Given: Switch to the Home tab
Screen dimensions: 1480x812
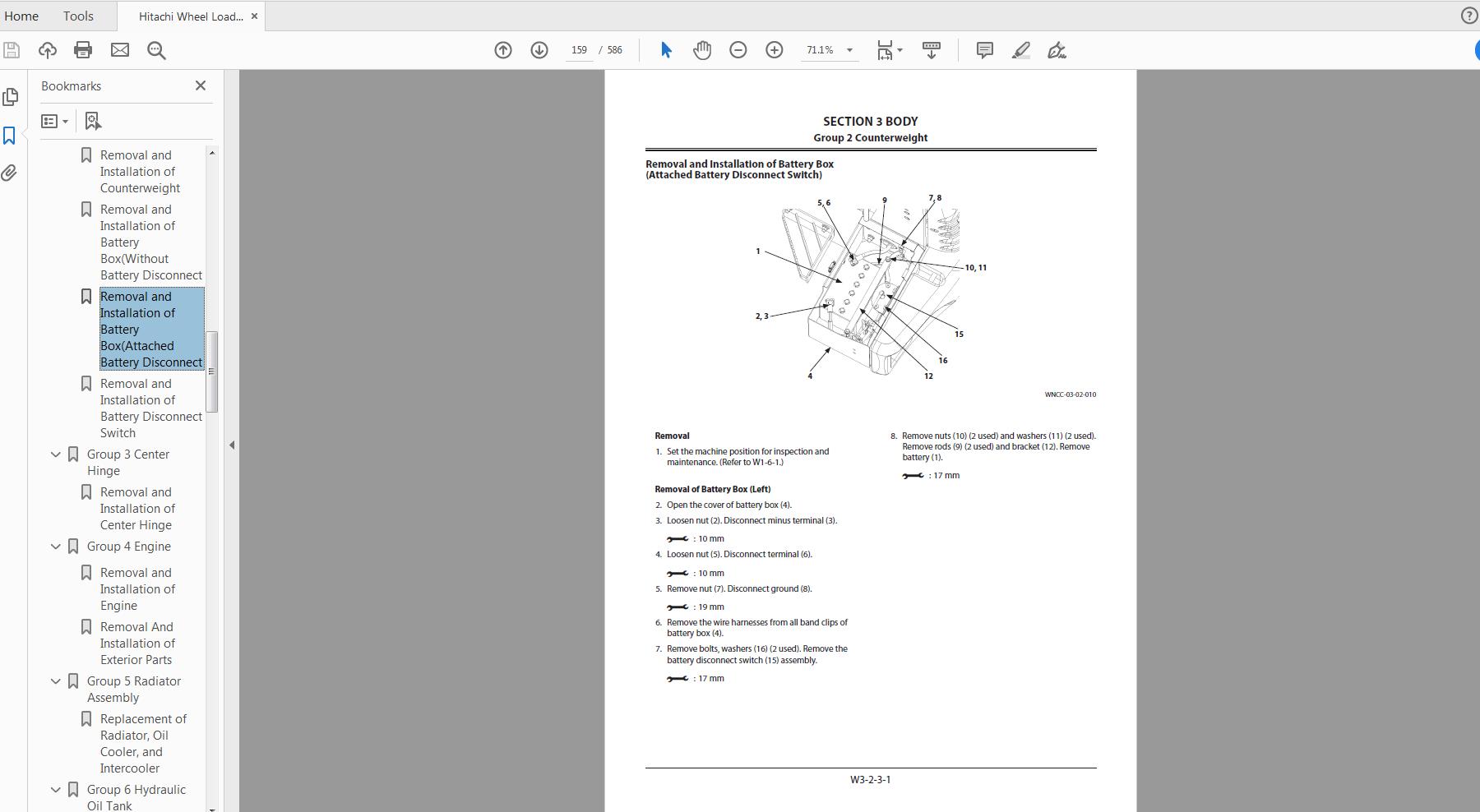Looking at the screenshot, I should (x=22, y=16).
